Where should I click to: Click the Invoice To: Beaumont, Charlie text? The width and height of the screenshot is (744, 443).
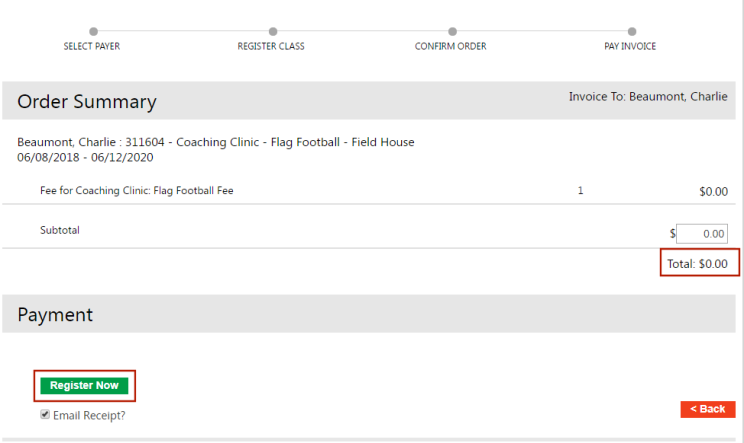tap(654, 97)
